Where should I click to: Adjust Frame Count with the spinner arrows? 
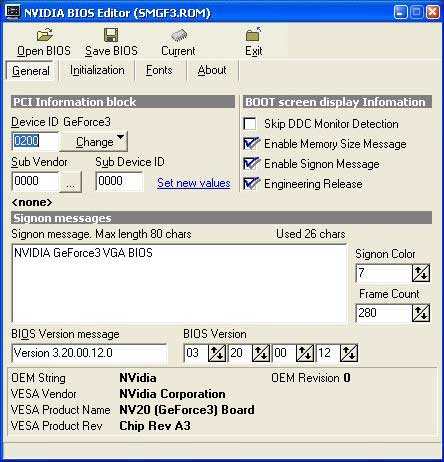(x=421, y=313)
